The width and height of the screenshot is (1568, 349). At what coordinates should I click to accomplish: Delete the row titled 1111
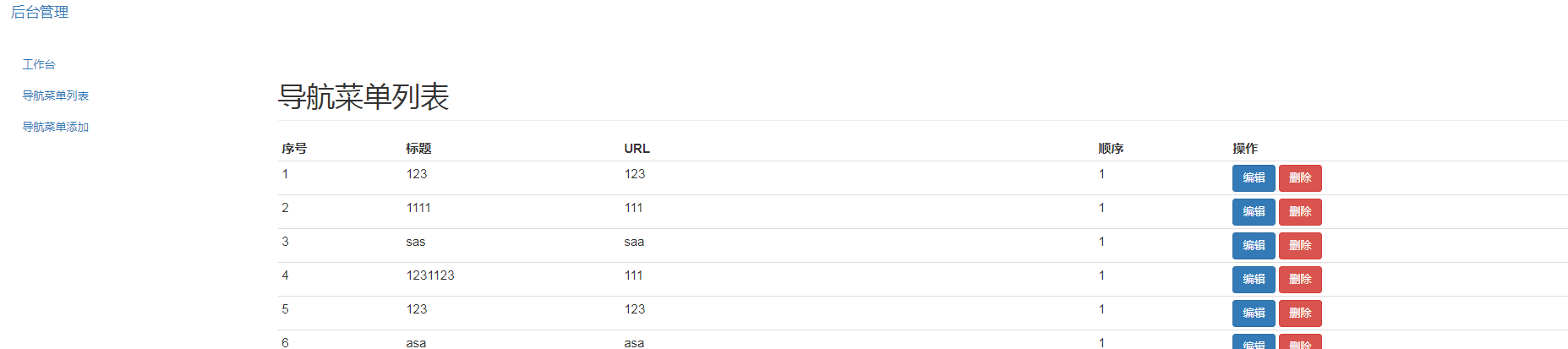click(1299, 212)
